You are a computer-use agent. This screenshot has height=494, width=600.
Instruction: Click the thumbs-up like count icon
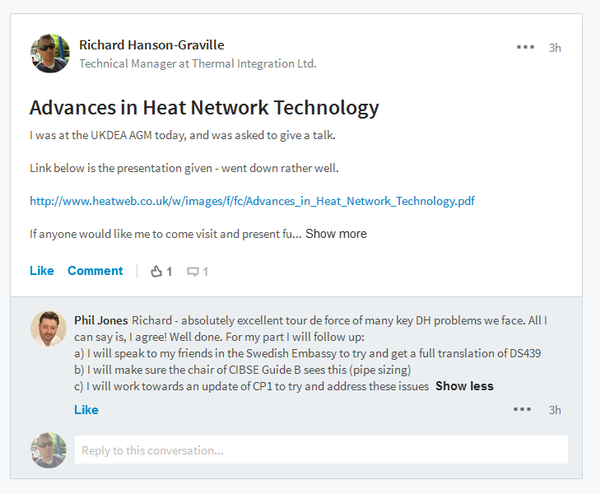[156, 271]
